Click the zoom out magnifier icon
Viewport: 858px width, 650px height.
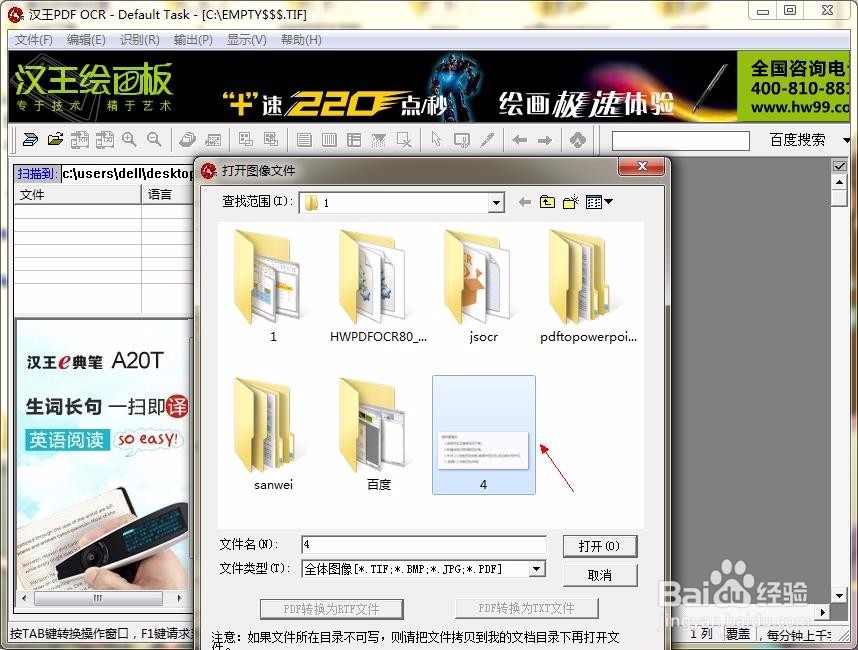154,140
